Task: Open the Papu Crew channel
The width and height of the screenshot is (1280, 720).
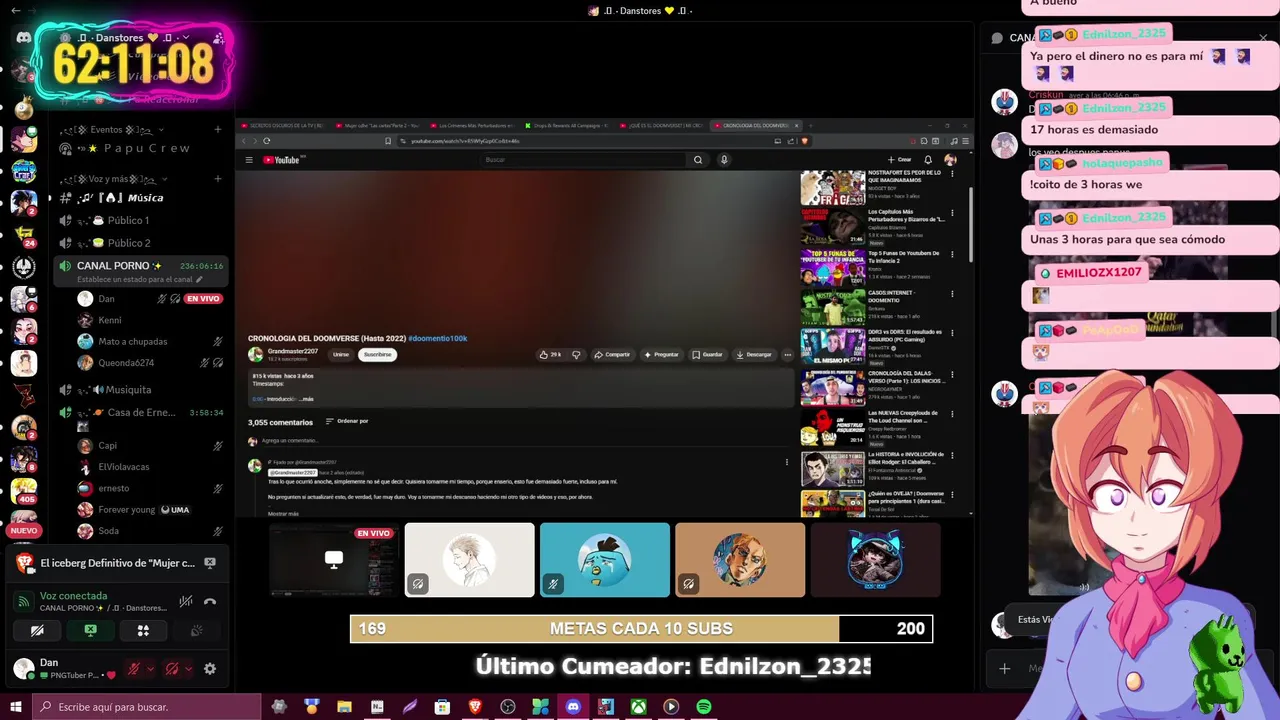Action: tap(140, 149)
